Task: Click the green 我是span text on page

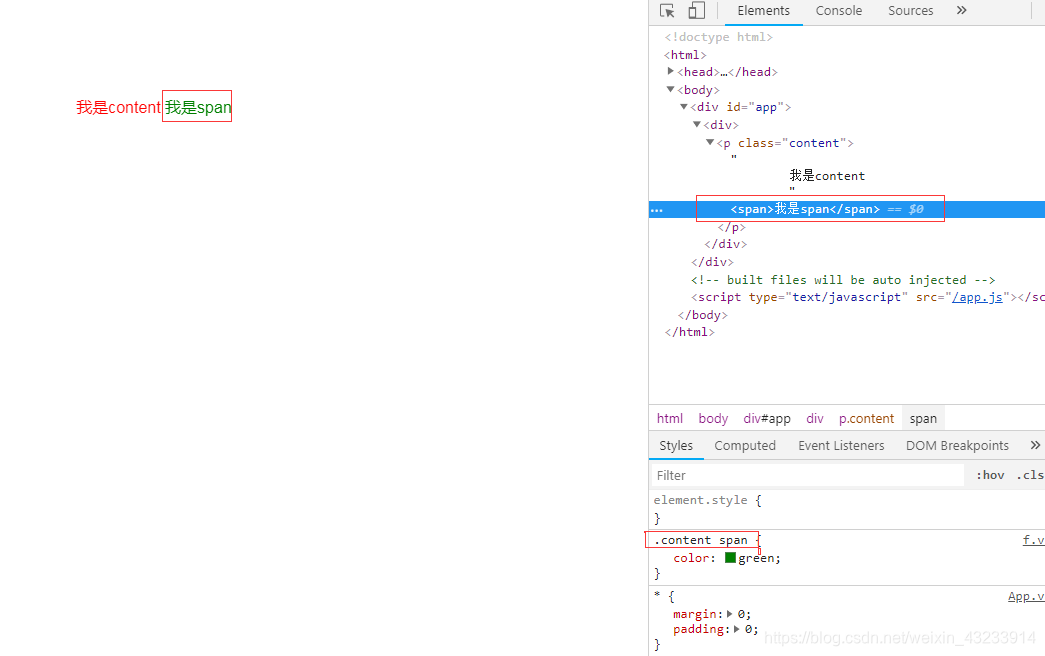Action: click(198, 107)
